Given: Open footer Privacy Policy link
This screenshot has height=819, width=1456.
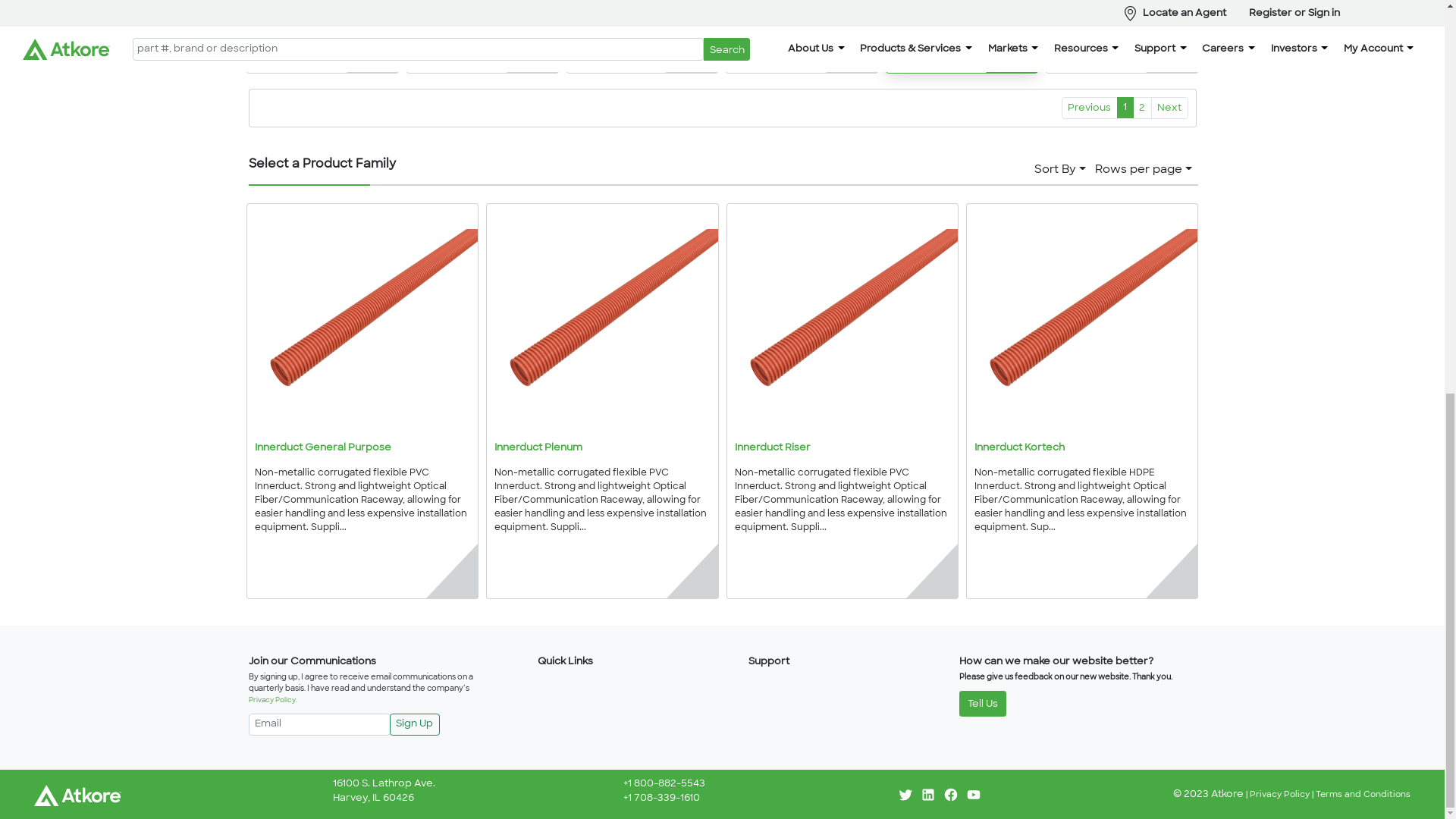Looking at the screenshot, I should [x=1279, y=795].
